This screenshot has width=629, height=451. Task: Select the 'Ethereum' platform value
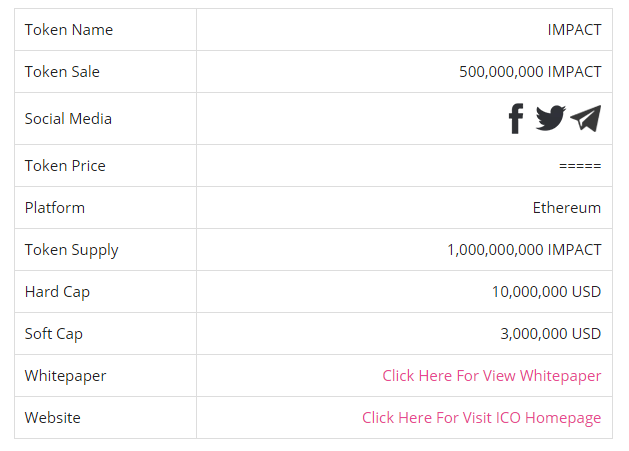pos(567,208)
